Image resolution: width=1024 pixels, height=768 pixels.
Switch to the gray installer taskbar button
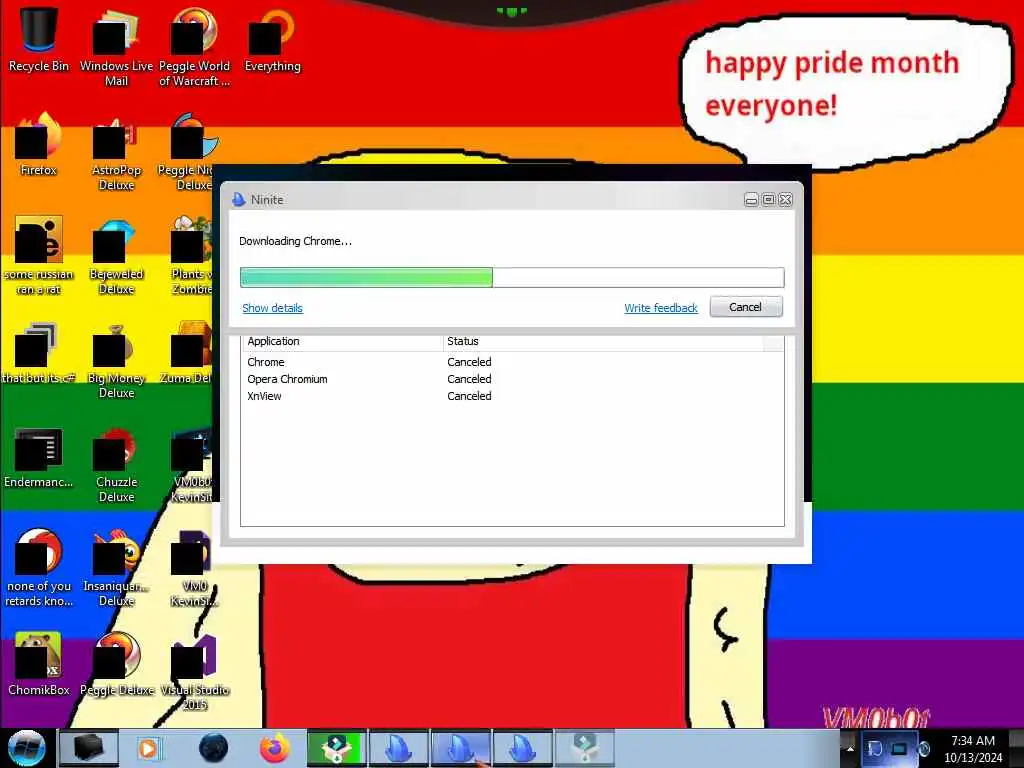584,748
